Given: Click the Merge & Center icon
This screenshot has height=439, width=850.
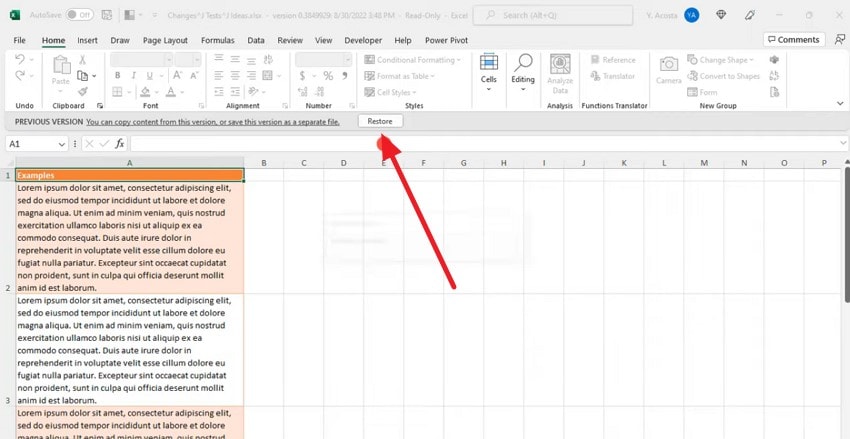Looking at the screenshot, I should [267, 76].
